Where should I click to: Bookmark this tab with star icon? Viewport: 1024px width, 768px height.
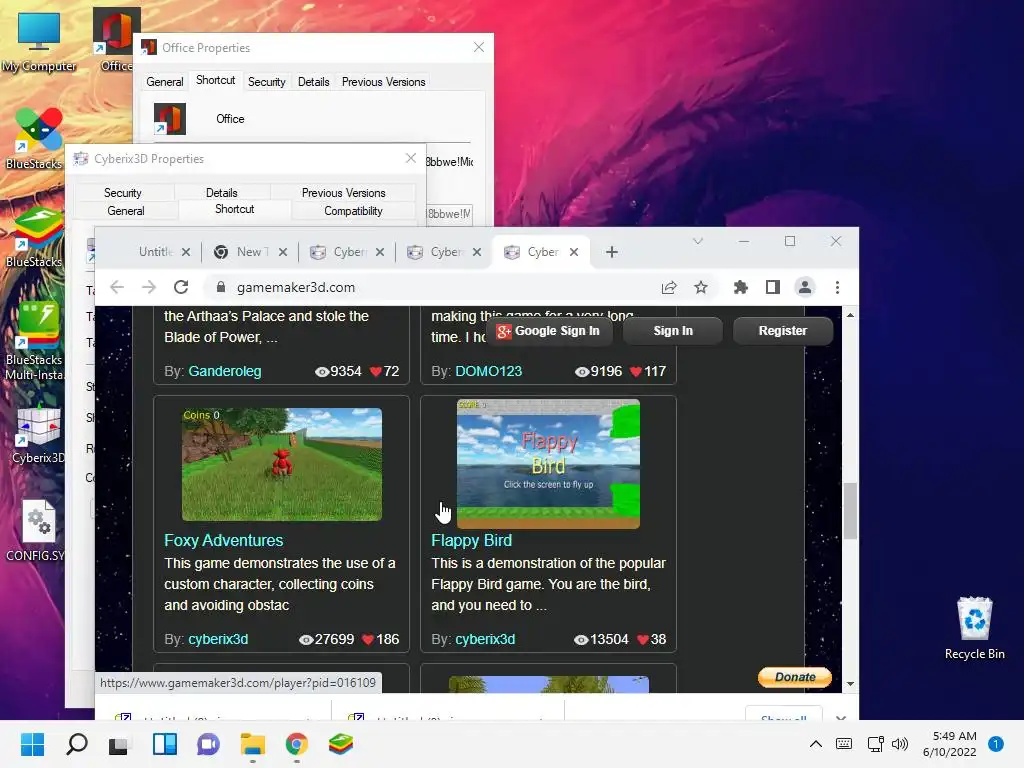pyautogui.click(x=701, y=287)
